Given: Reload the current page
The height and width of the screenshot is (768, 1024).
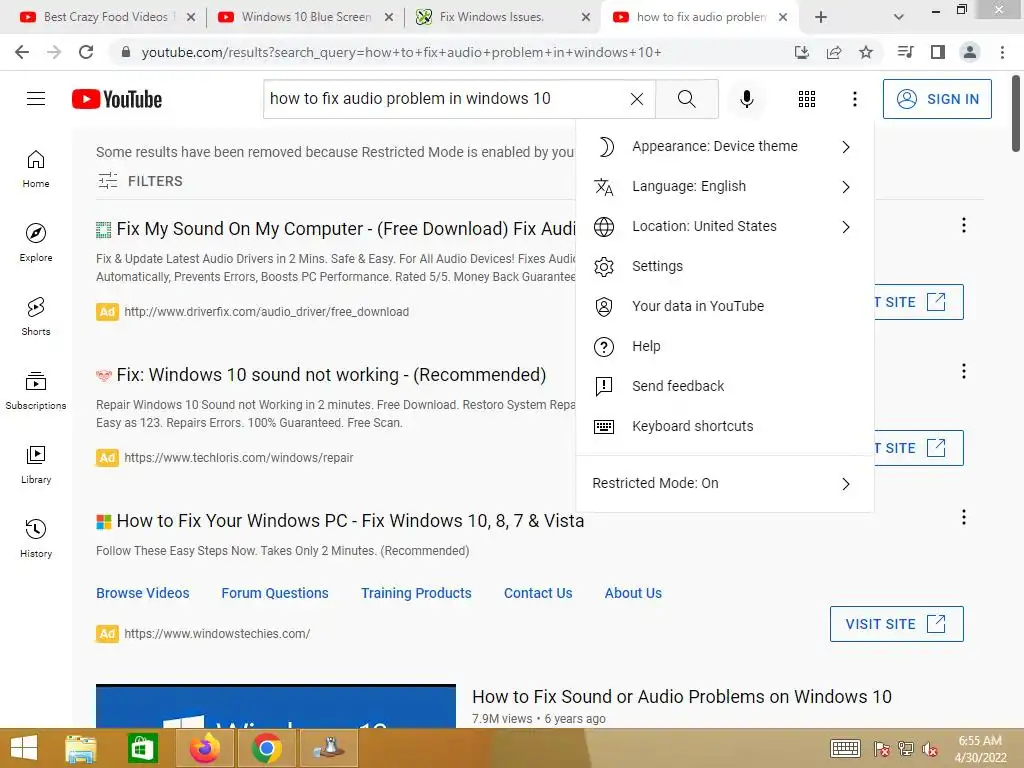Looking at the screenshot, I should tap(86, 52).
